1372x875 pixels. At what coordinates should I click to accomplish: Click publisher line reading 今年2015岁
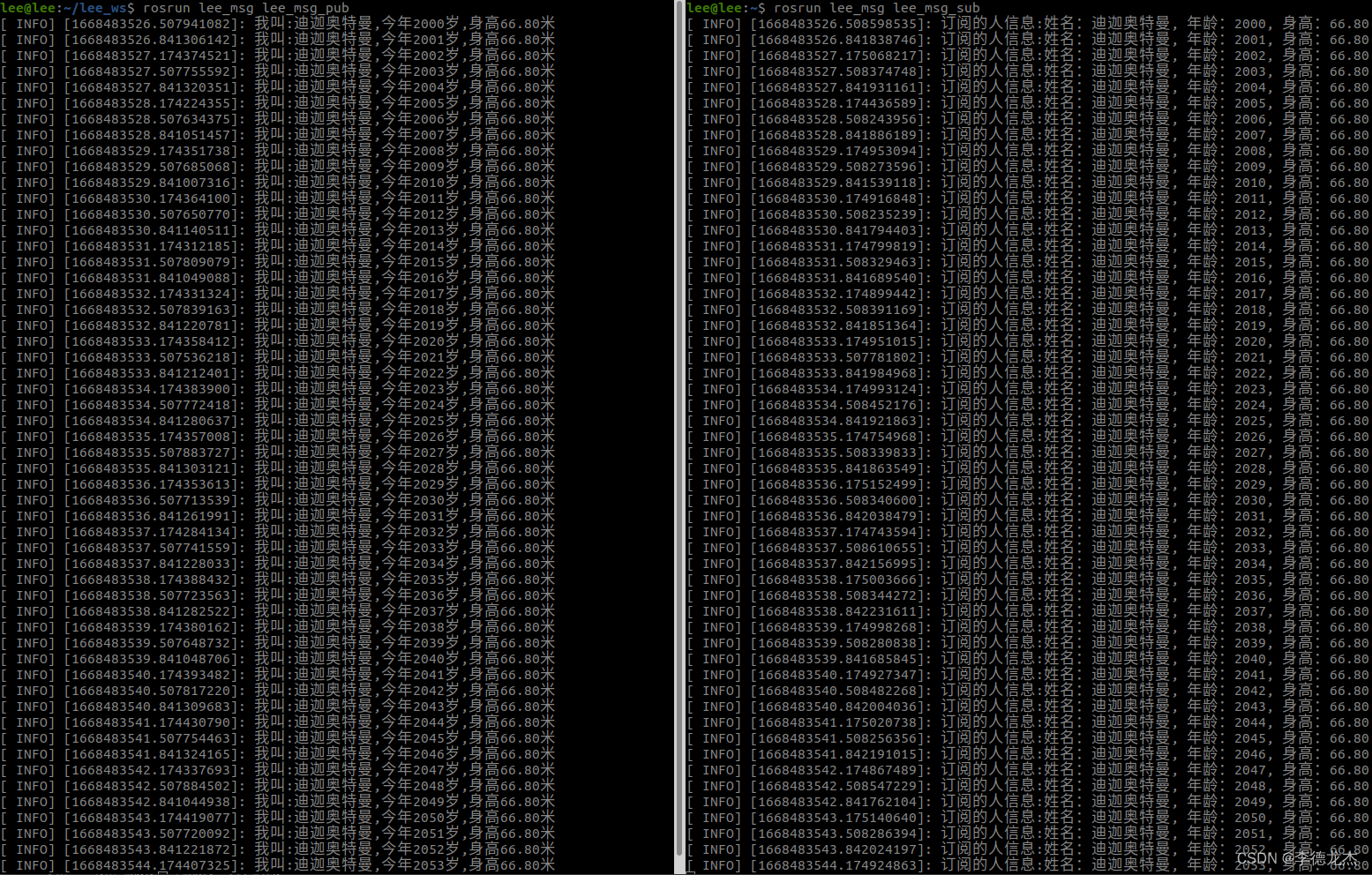click(278, 262)
